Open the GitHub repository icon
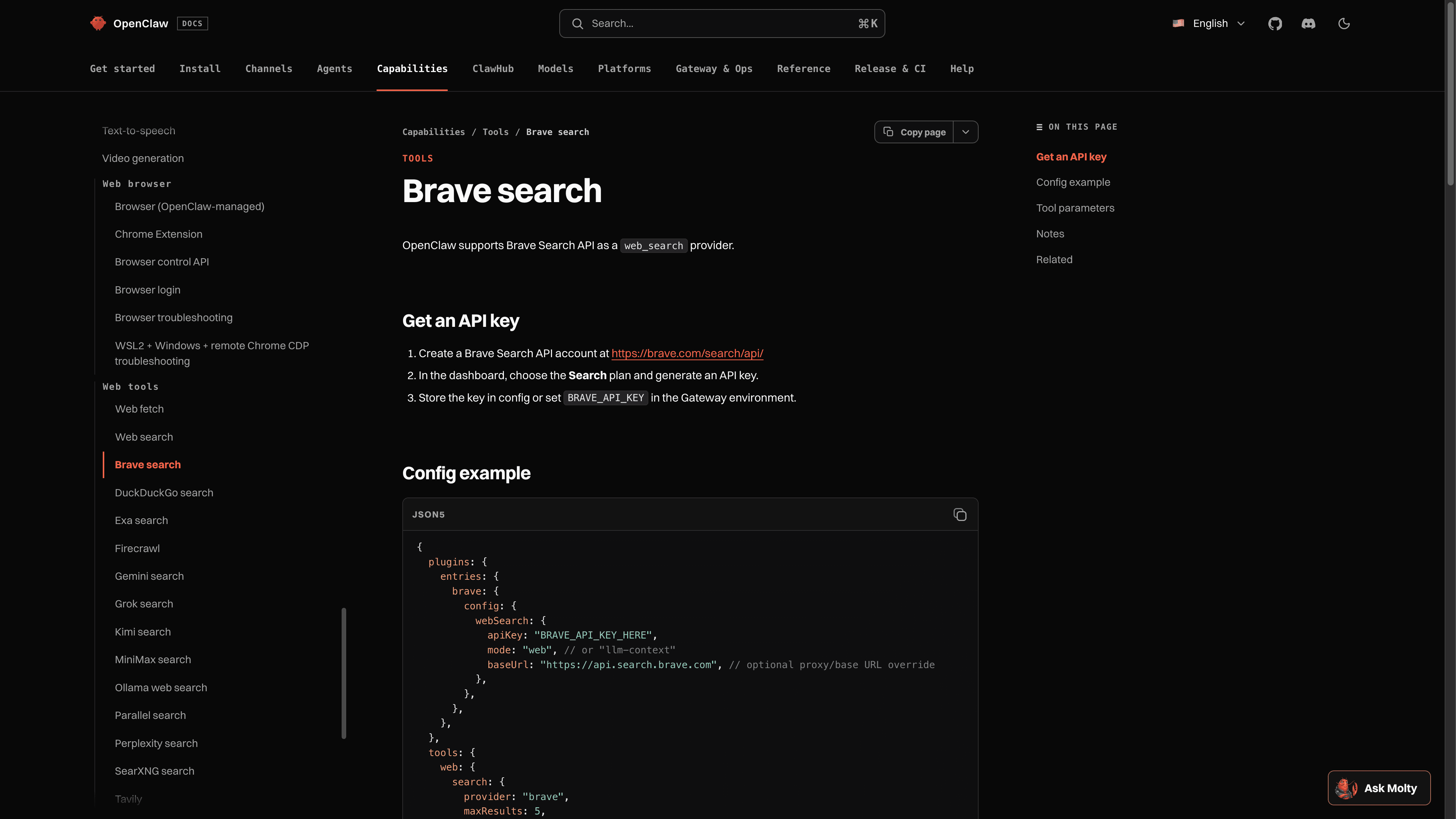The width and height of the screenshot is (1456, 819). (x=1274, y=23)
